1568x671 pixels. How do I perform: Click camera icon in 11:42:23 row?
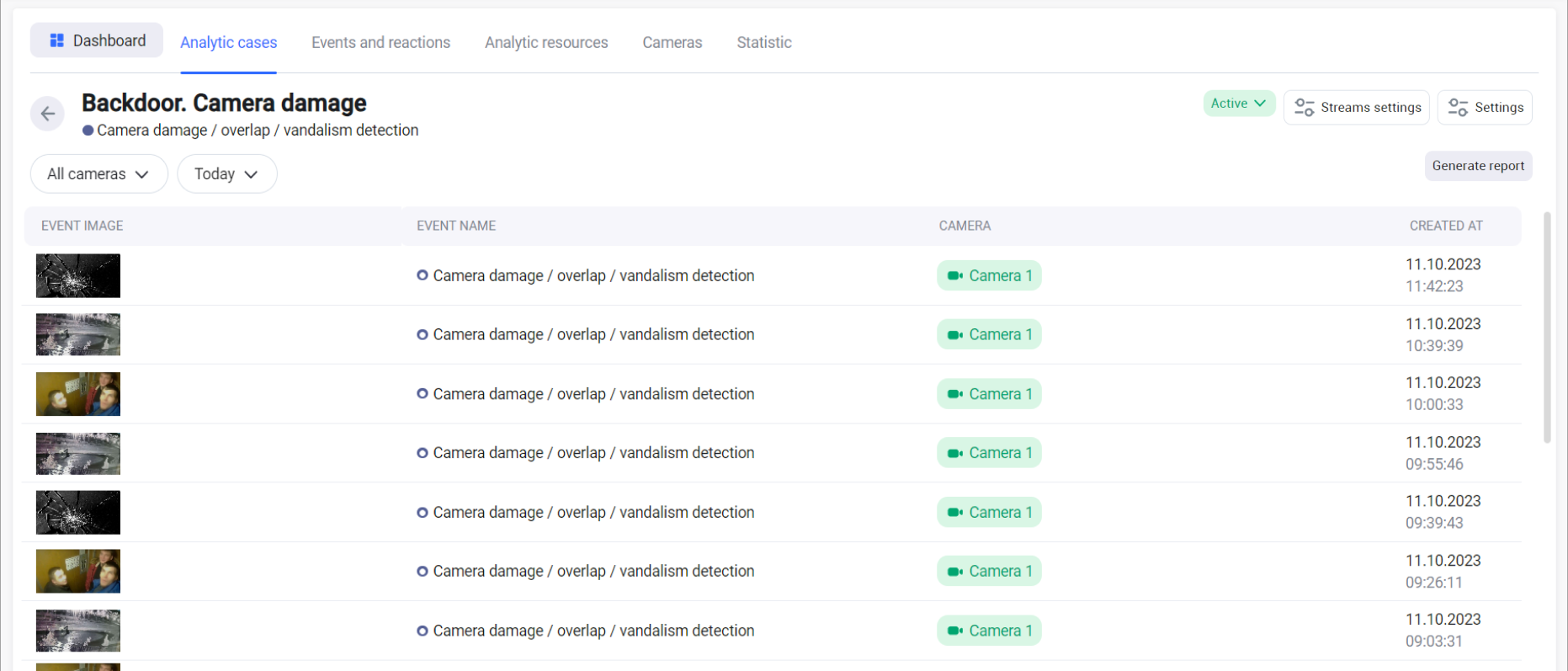click(x=954, y=276)
